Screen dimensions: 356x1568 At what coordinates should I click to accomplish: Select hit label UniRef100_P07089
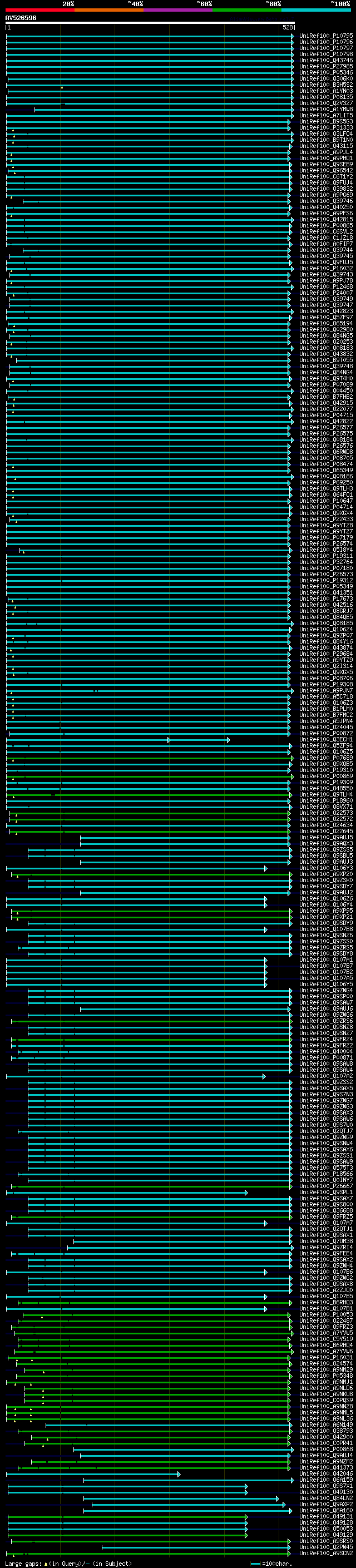(326, 385)
